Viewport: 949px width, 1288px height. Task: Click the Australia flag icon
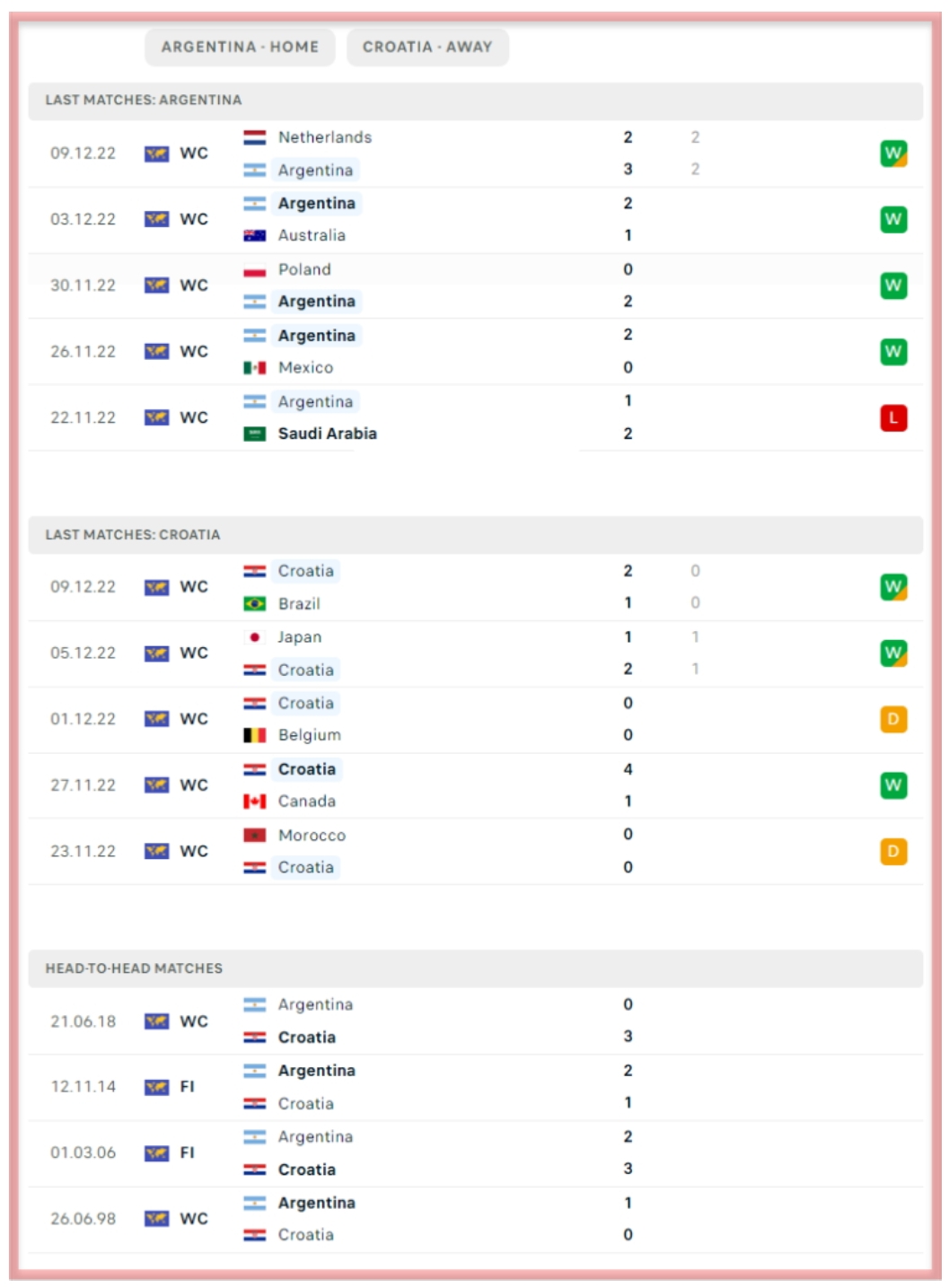[x=255, y=235]
